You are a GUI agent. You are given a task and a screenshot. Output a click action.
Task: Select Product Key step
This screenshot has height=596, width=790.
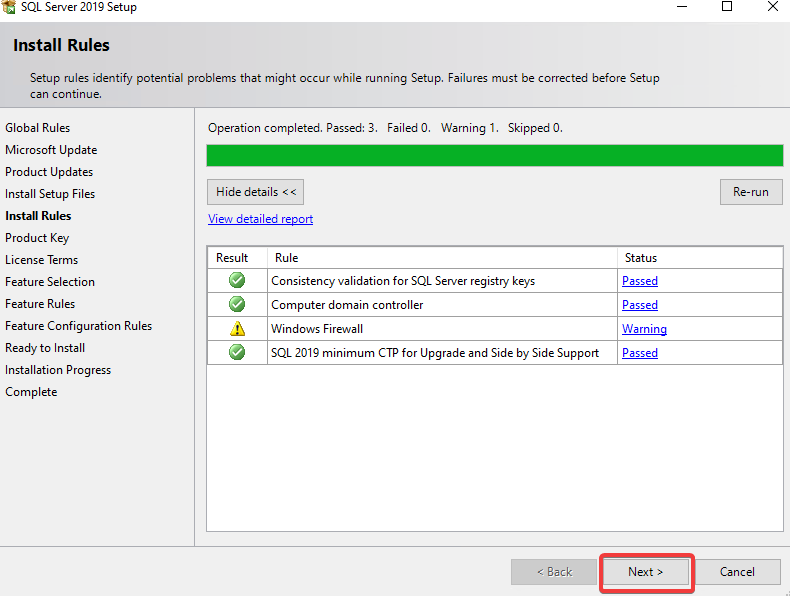coord(37,238)
